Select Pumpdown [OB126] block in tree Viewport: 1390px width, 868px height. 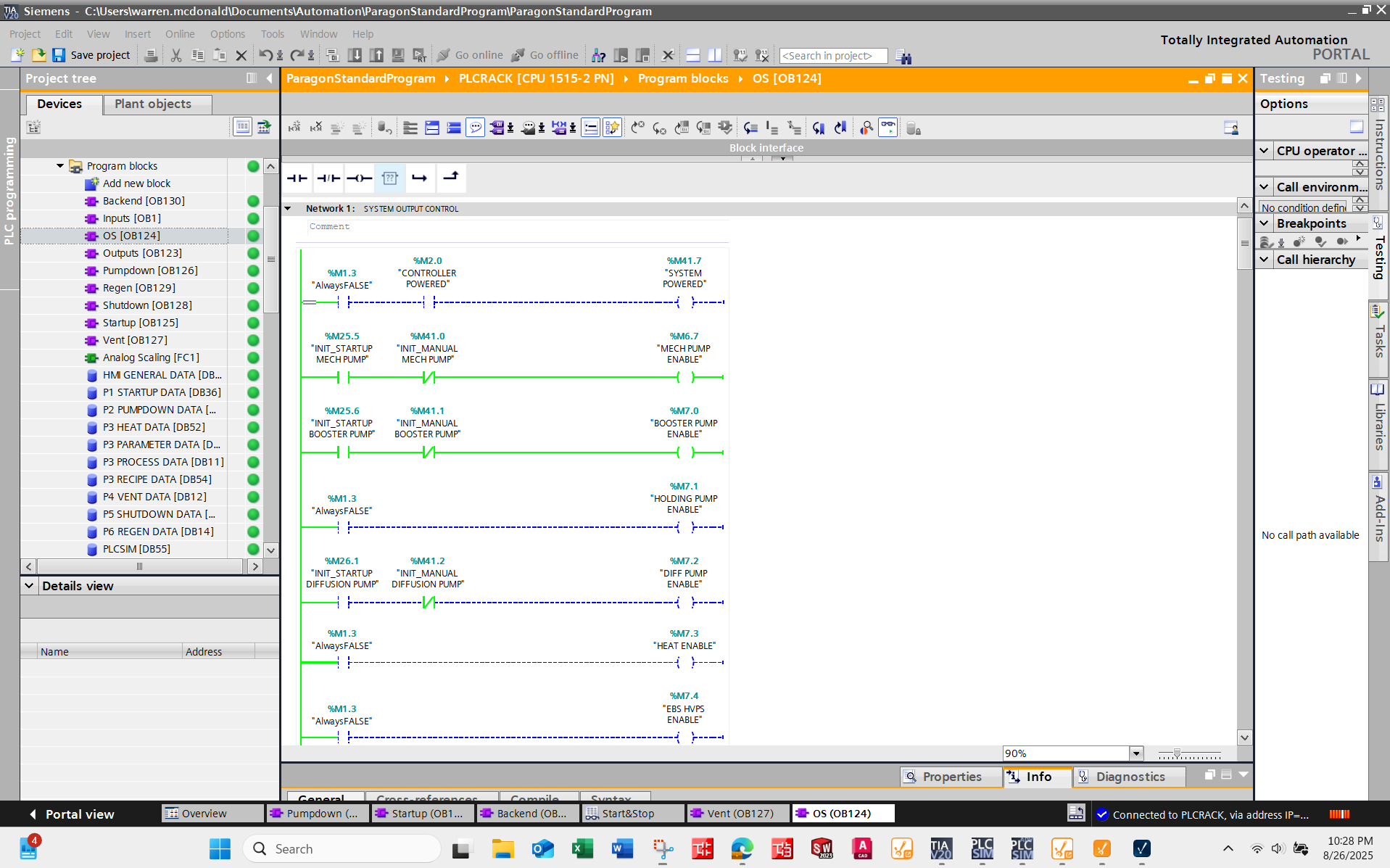point(150,270)
